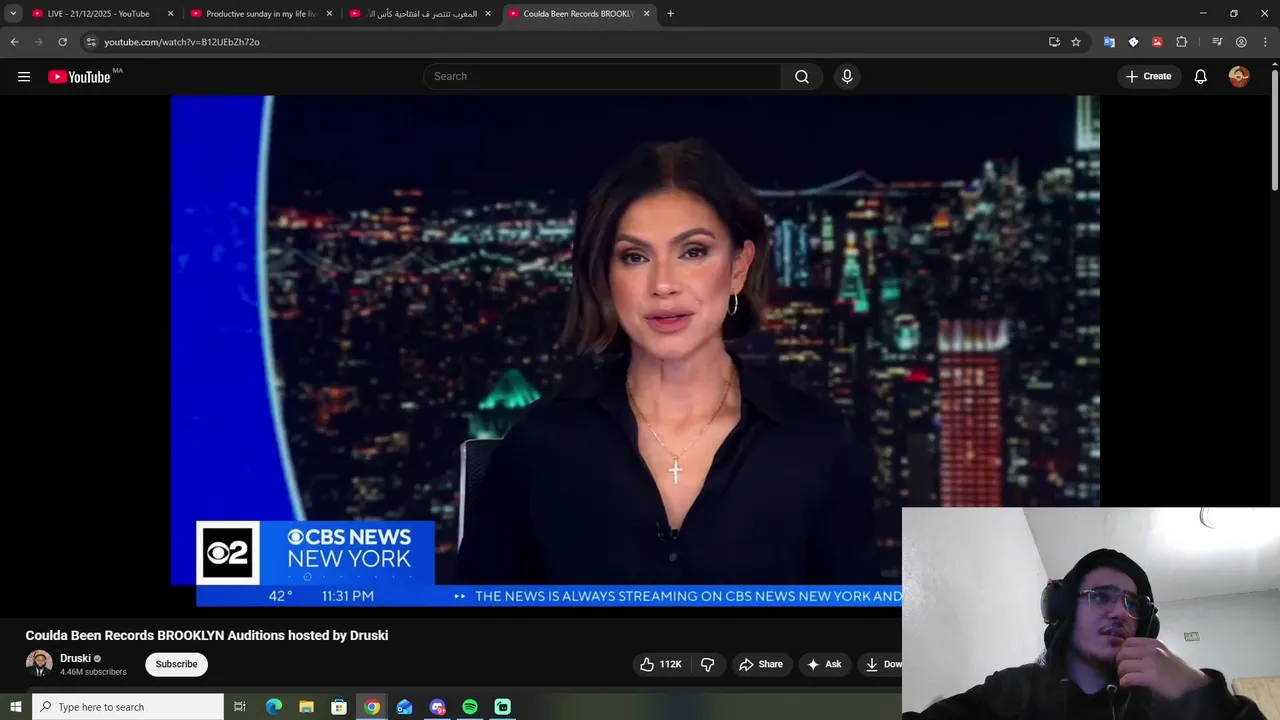1280x720 pixels.
Task: Open Task View on taskbar
Action: [240, 707]
